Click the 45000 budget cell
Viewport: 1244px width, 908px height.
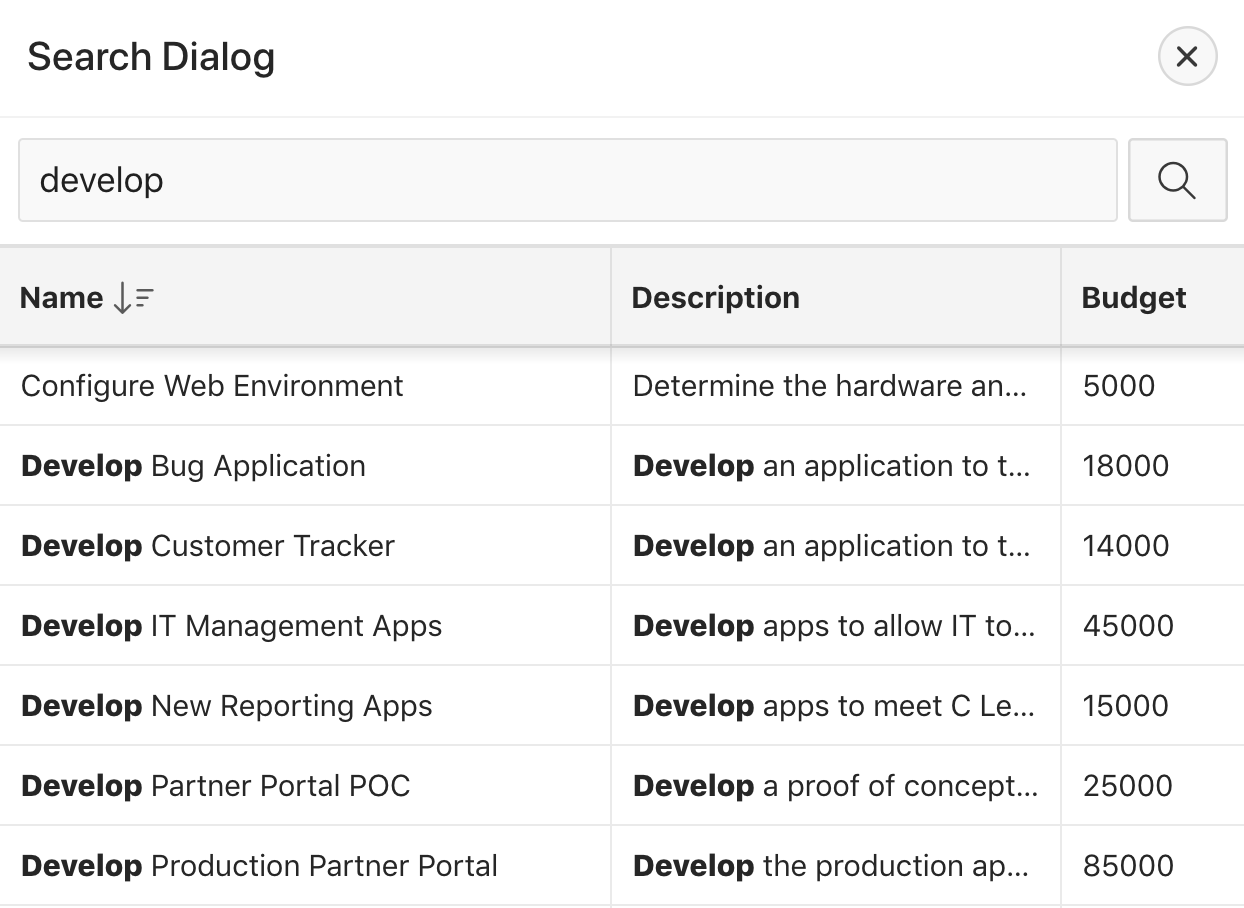tap(1128, 626)
